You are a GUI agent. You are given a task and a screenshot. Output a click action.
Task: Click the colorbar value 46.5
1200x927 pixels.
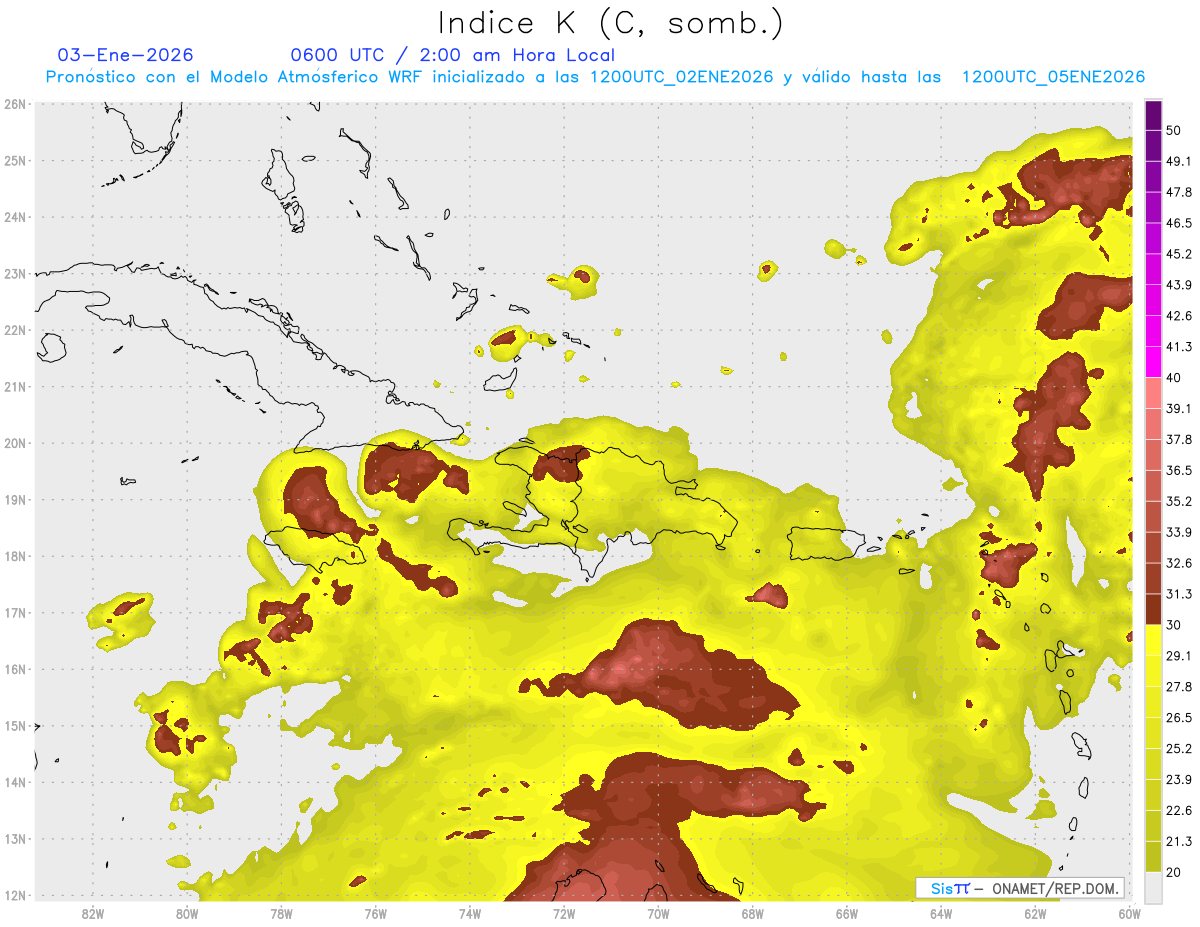click(1178, 223)
